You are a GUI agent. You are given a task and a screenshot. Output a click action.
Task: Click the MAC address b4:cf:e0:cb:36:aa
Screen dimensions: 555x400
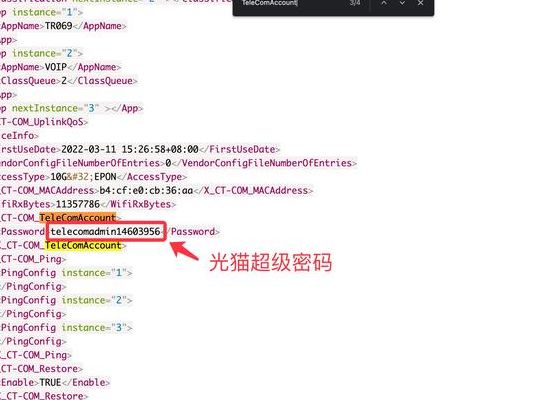[146, 190]
